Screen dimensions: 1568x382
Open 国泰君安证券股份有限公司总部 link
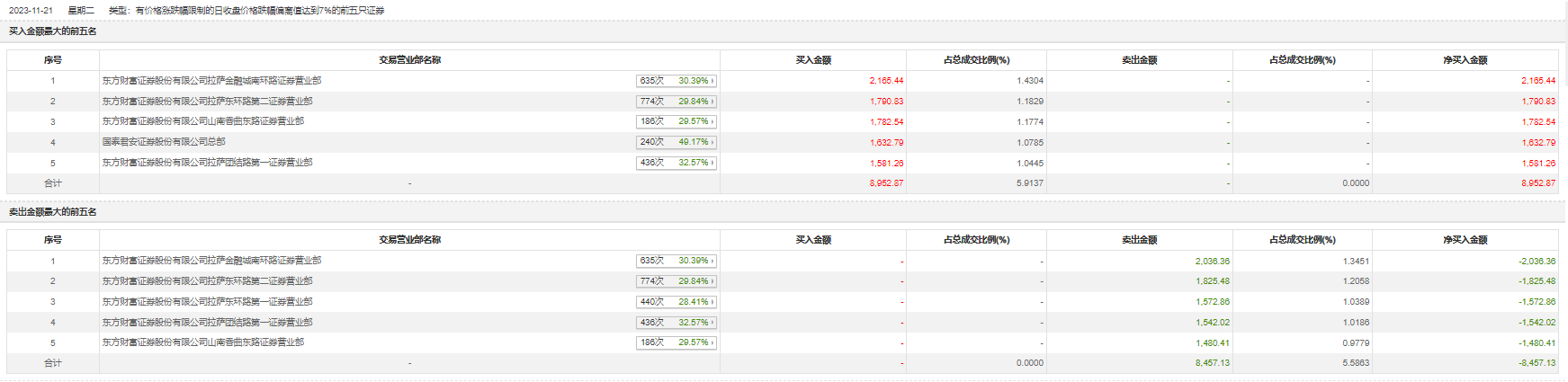pos(164,142)
